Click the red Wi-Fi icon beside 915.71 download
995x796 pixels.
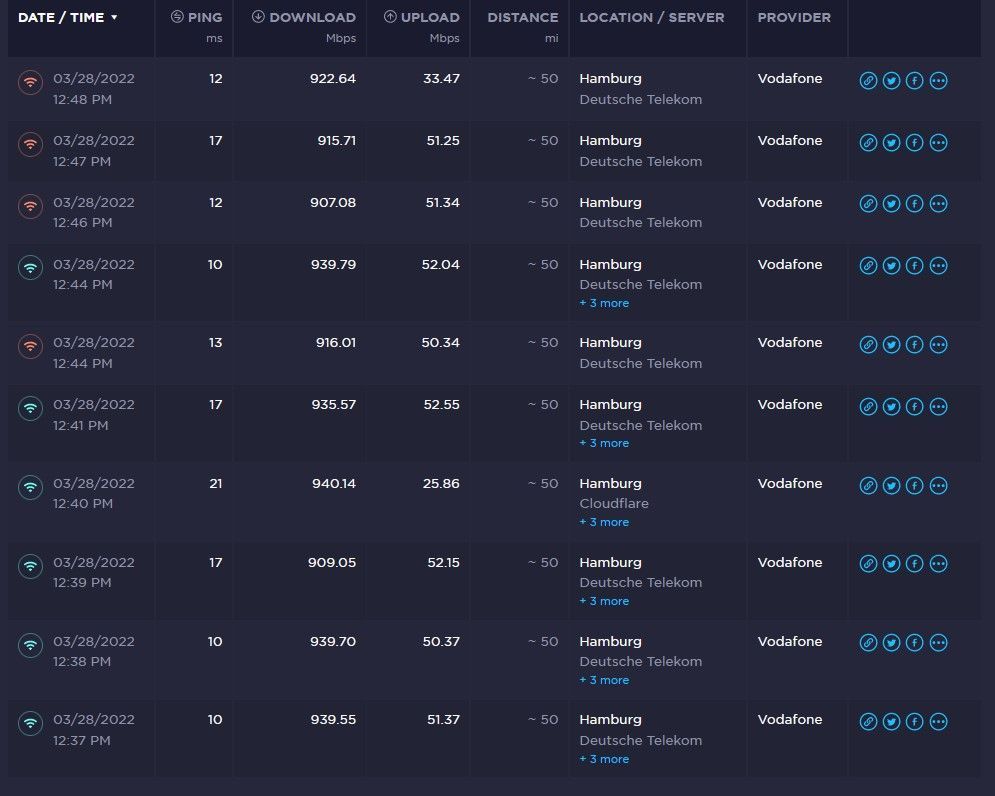point(30,143)
